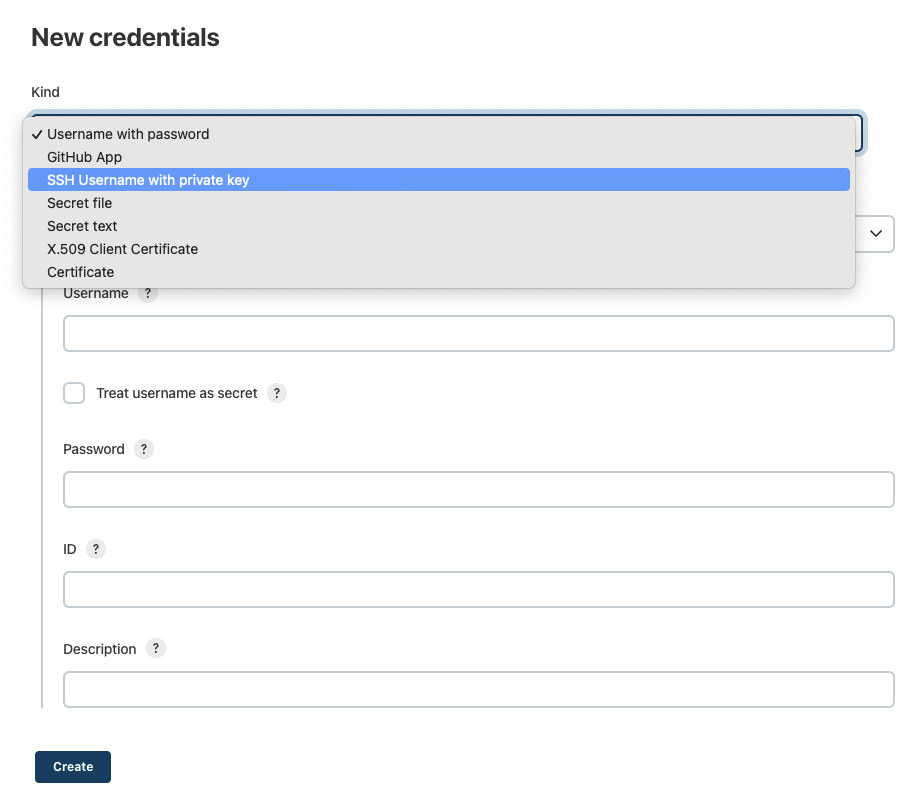923x797 pixels.
Task: Choose Secret file from the Kind list
Action: (79, 203)
